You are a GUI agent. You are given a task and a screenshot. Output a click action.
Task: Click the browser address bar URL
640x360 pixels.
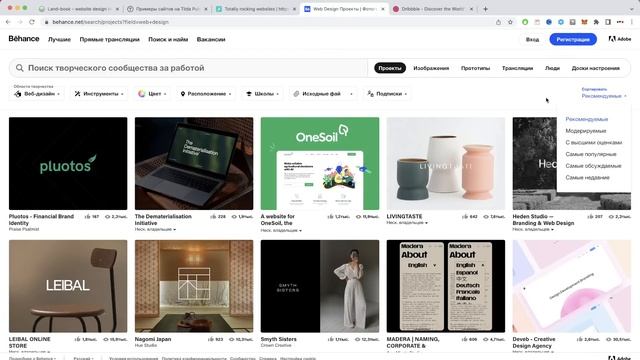pyautogui.click(x=110, y=22)
